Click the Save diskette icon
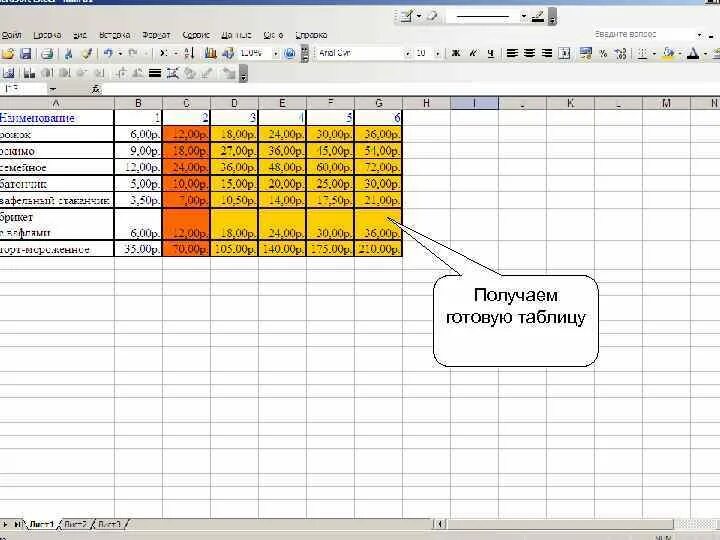The width and height of the screenshot is (720, 540). [x=26, y=54]
